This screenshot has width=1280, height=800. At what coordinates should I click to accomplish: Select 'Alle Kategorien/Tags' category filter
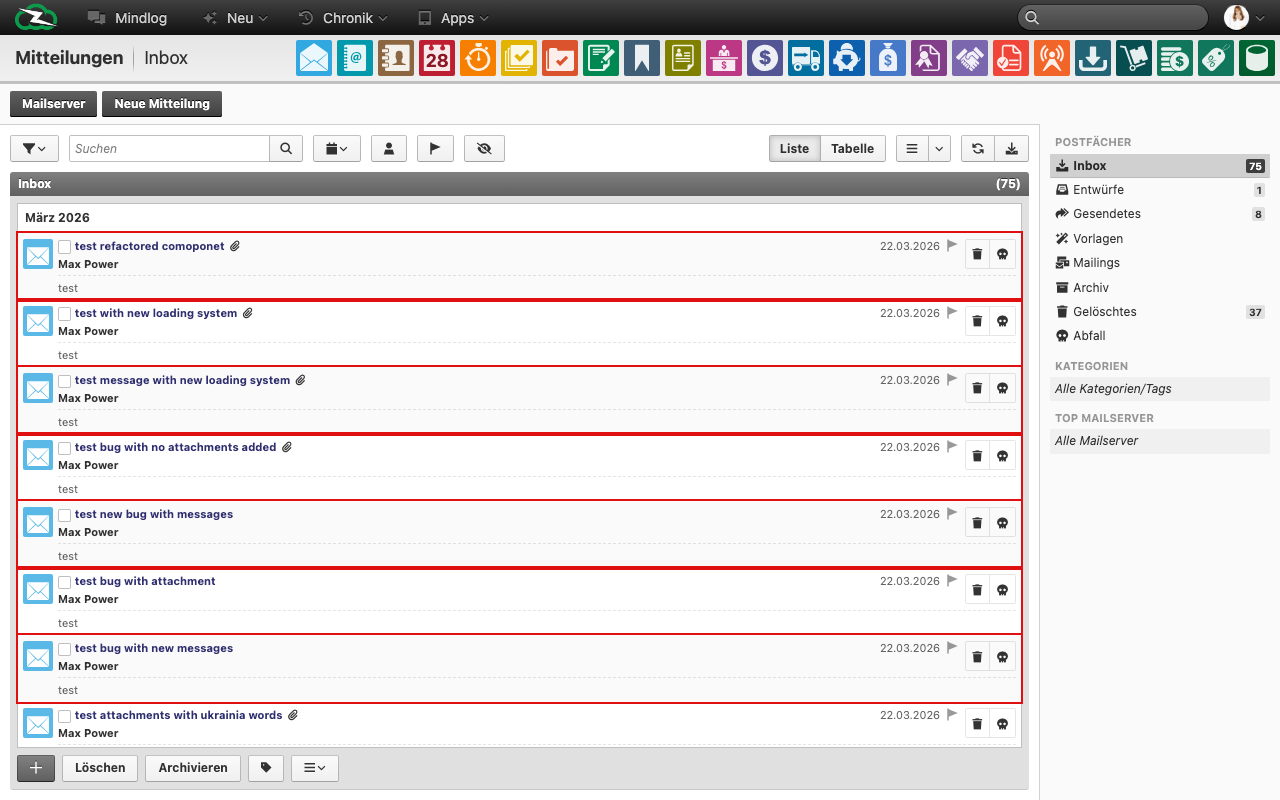point(1160,389)
